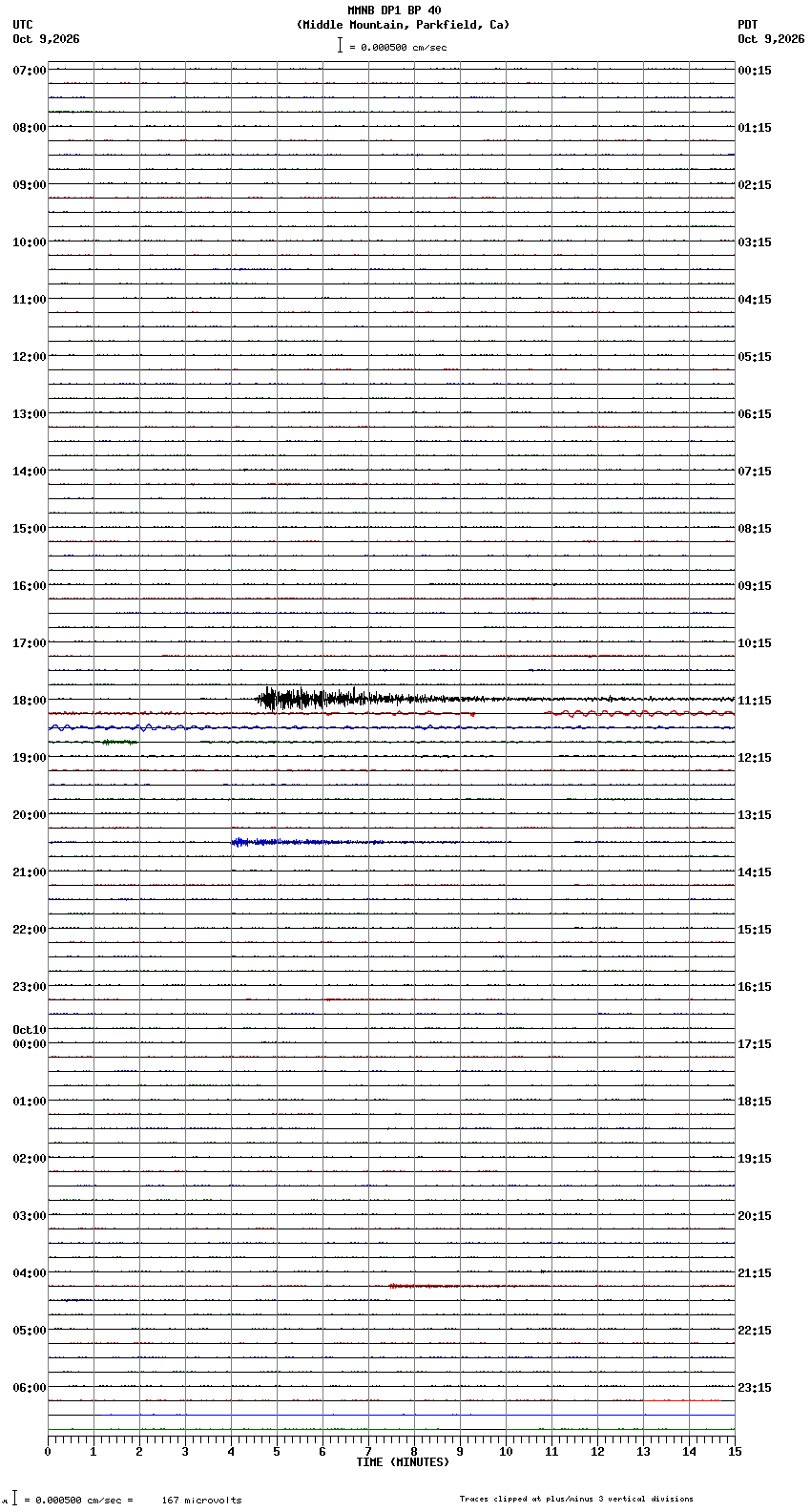Viewport: 811px width, 1512px height.
Task: Click the 16:15 PDT time label
Action: [755, 987]
